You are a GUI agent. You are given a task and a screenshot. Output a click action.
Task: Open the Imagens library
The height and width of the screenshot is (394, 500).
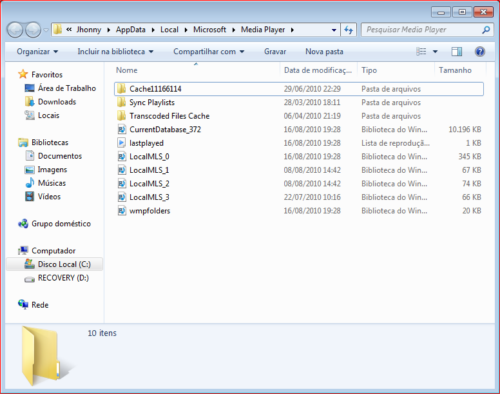52,169
